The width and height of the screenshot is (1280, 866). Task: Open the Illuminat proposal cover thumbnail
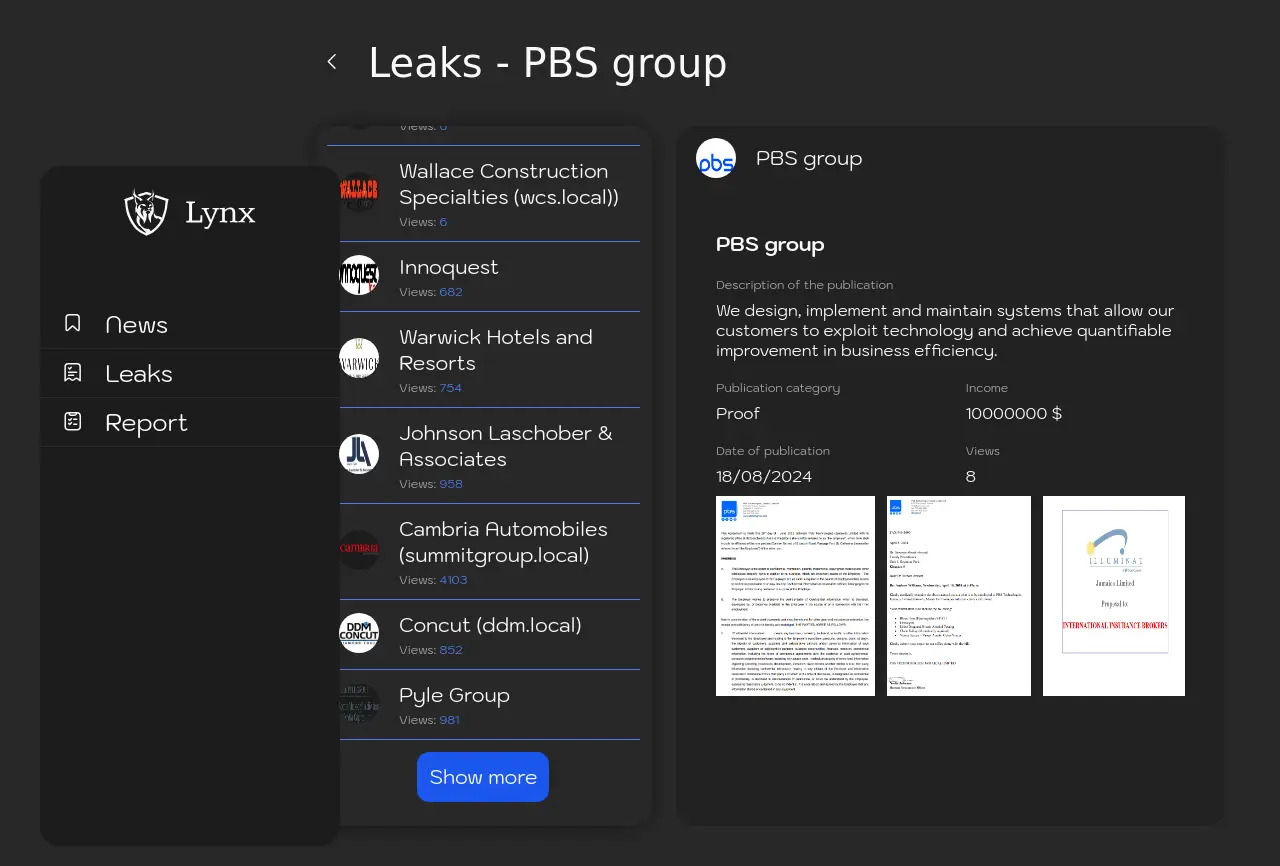[x=1113, y=596]
